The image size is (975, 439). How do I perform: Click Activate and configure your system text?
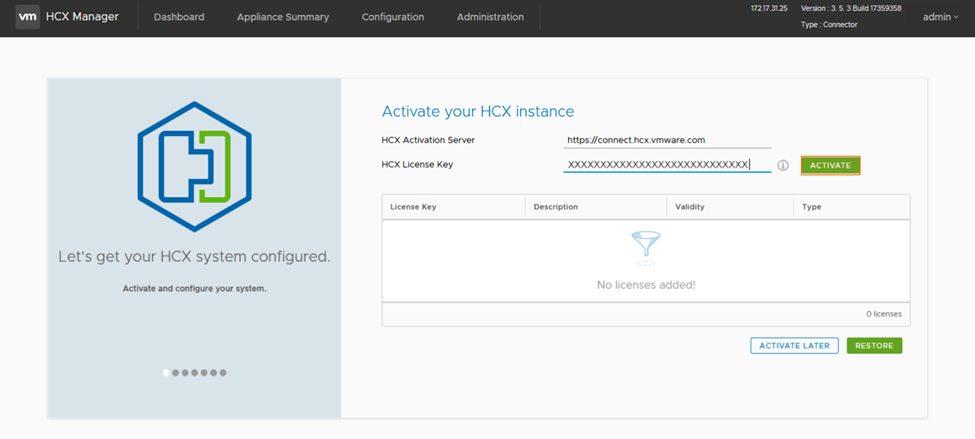point(195,289)
